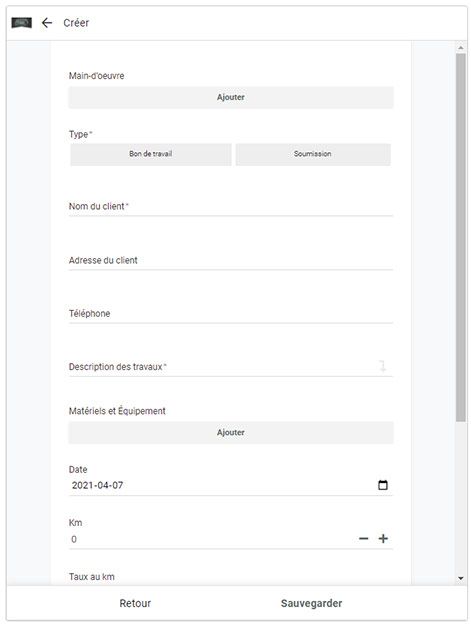Click the Retour button at bottom
Screen dimensions: 471x626
coord(135,603)
